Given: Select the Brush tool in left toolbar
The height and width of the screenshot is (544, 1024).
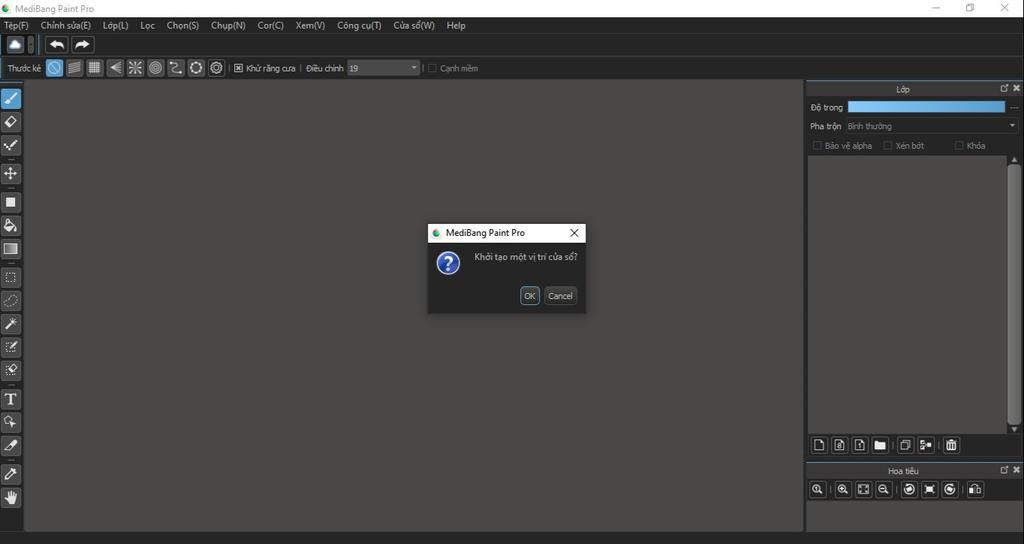Looking at the screenshot, I should [x=10, y=99].
